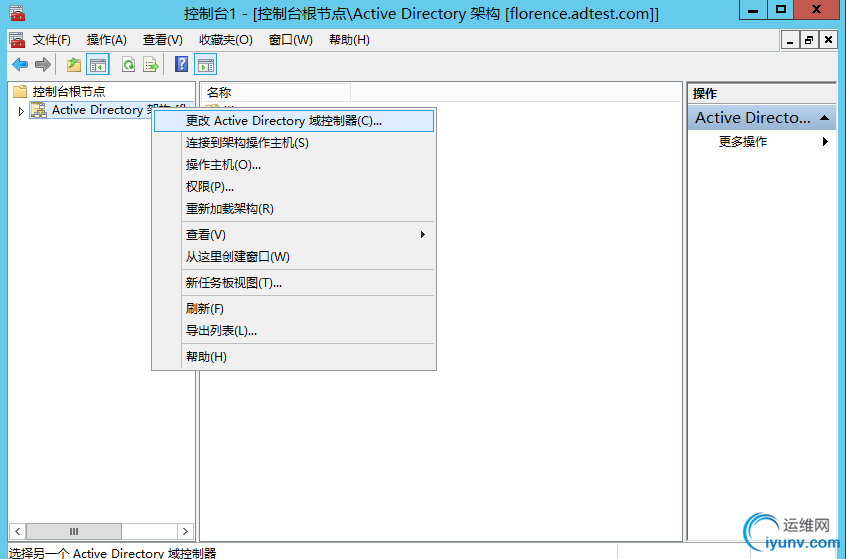Choose 更改 Active Directory 域控制器(C)...
Viewport: 846px width, 559px height.
294,121
